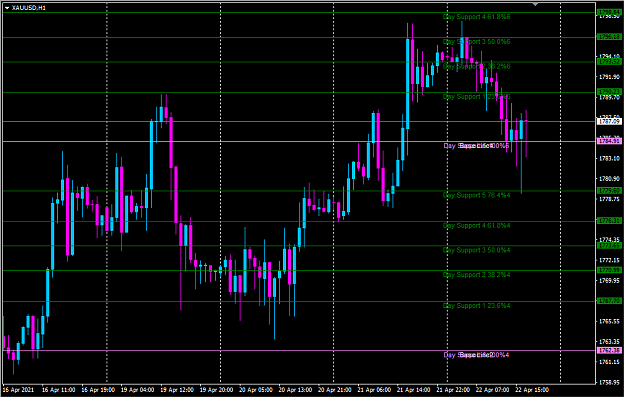Screen dimensions: 625x398
Task: Click the 'Day Support 5 76.4%4' label
Action: pos(476,195)
